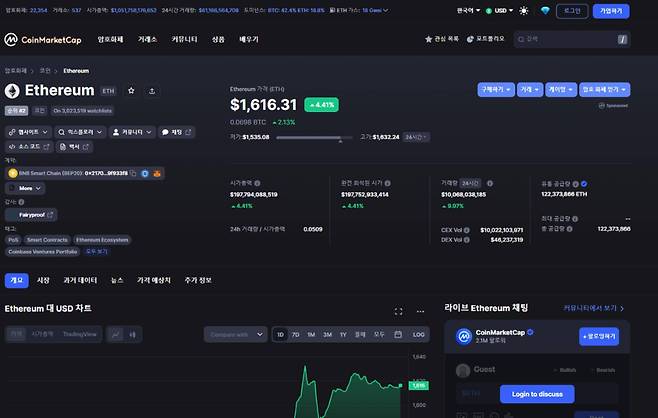Switch to the historical data tab

(x=80, y=280)
